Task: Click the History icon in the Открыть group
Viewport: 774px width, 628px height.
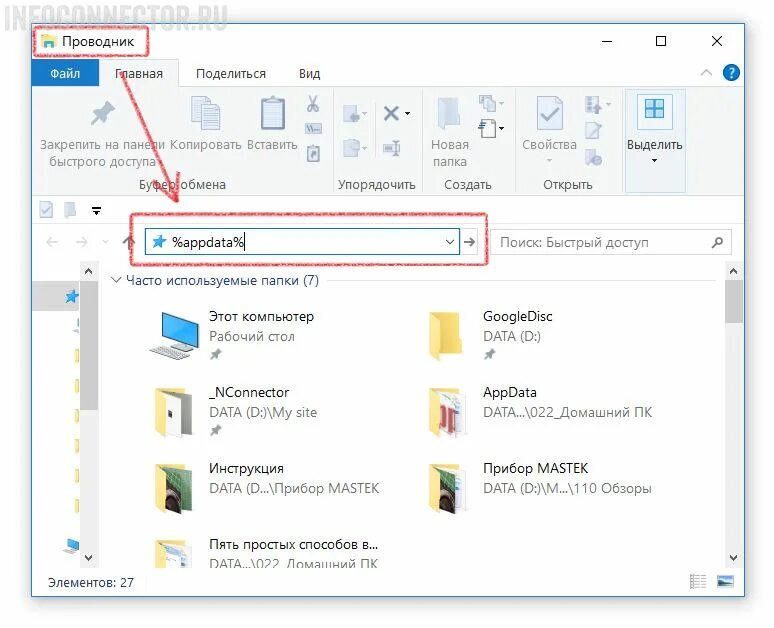Action: click(x=593, y=157)
